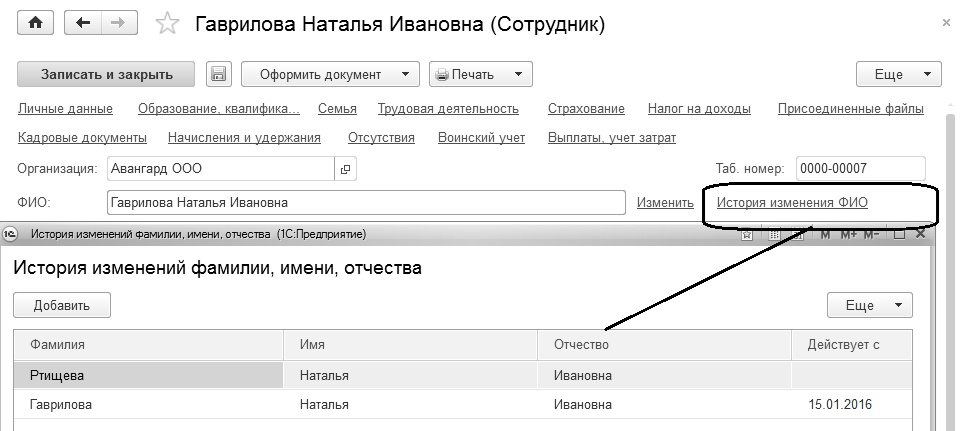Viewport: 967px width, 431px height.
Task: Open the Образование, квалифика… section
Action: coord(219,109)
